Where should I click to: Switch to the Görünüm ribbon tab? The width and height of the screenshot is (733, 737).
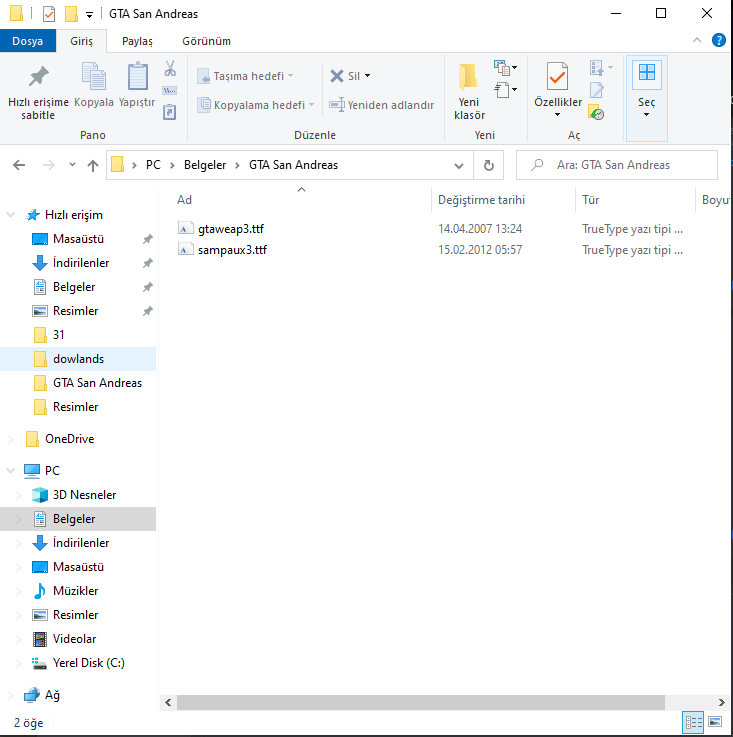(x=206, y=41)
